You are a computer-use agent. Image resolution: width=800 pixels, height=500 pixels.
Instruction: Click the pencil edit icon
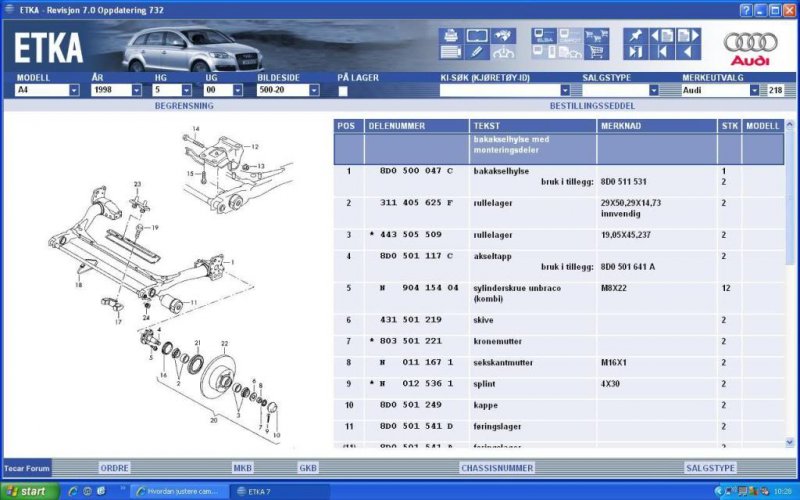(x=477, y=52)
